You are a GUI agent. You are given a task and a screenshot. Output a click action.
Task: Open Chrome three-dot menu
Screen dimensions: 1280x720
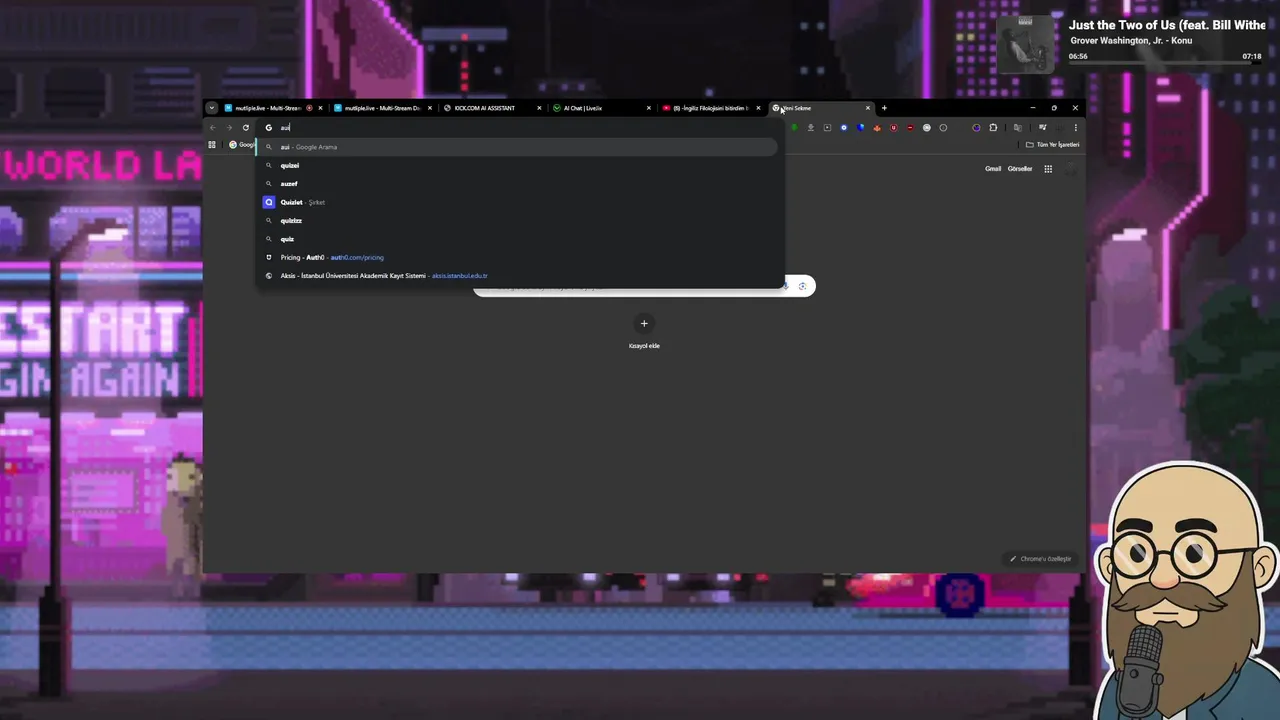[1076, 128]
